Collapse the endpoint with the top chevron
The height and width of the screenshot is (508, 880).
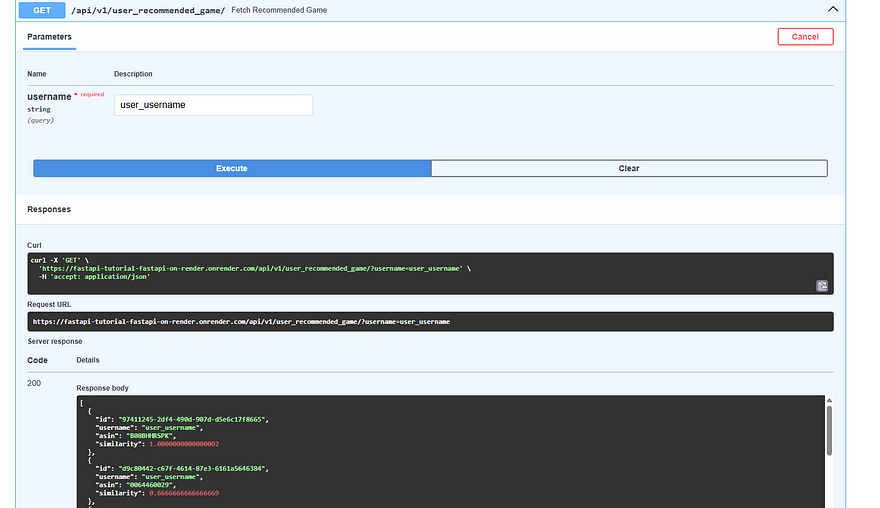[x=831, y=9]
